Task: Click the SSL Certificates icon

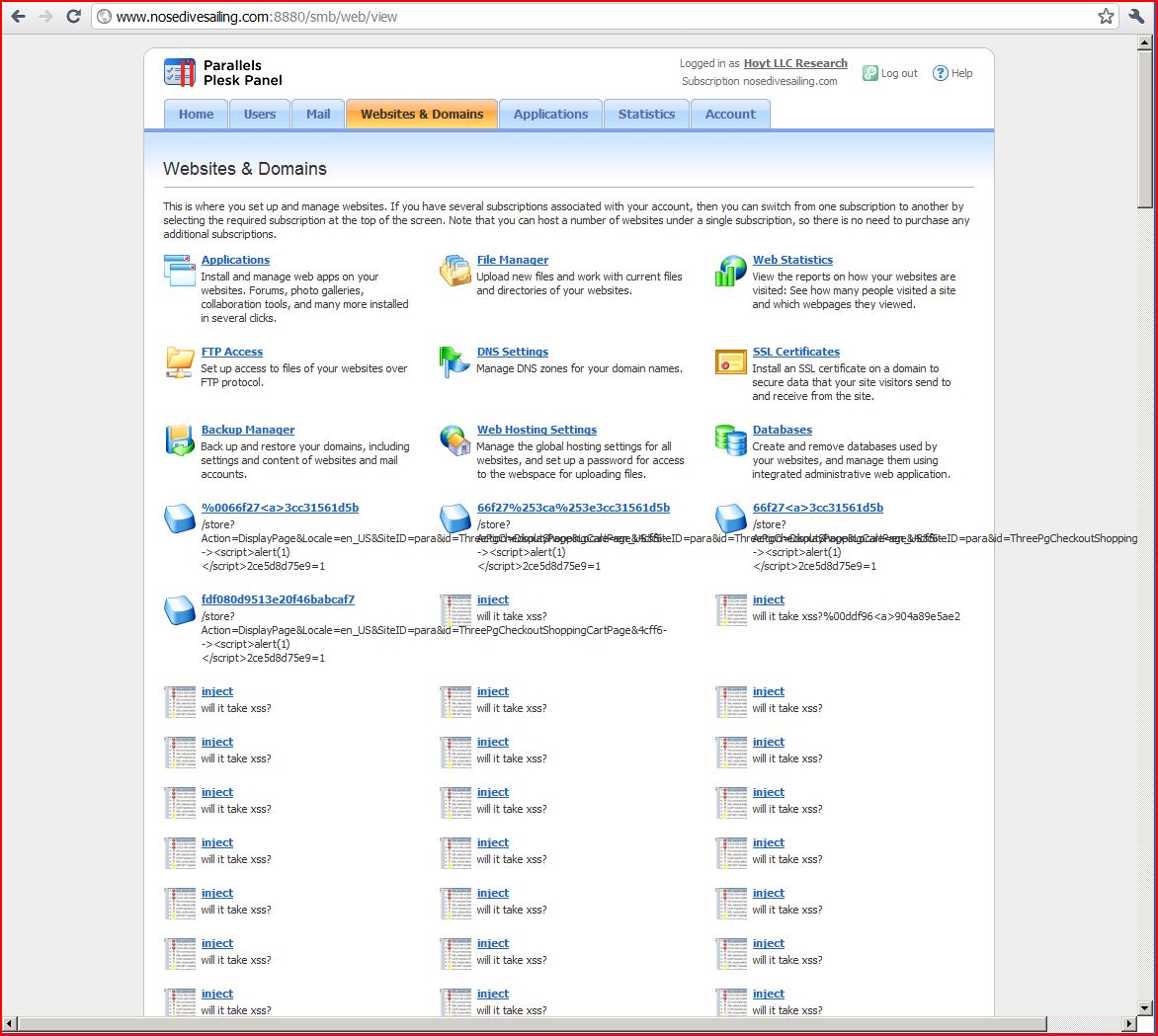Action: click(x=730, y=361)
